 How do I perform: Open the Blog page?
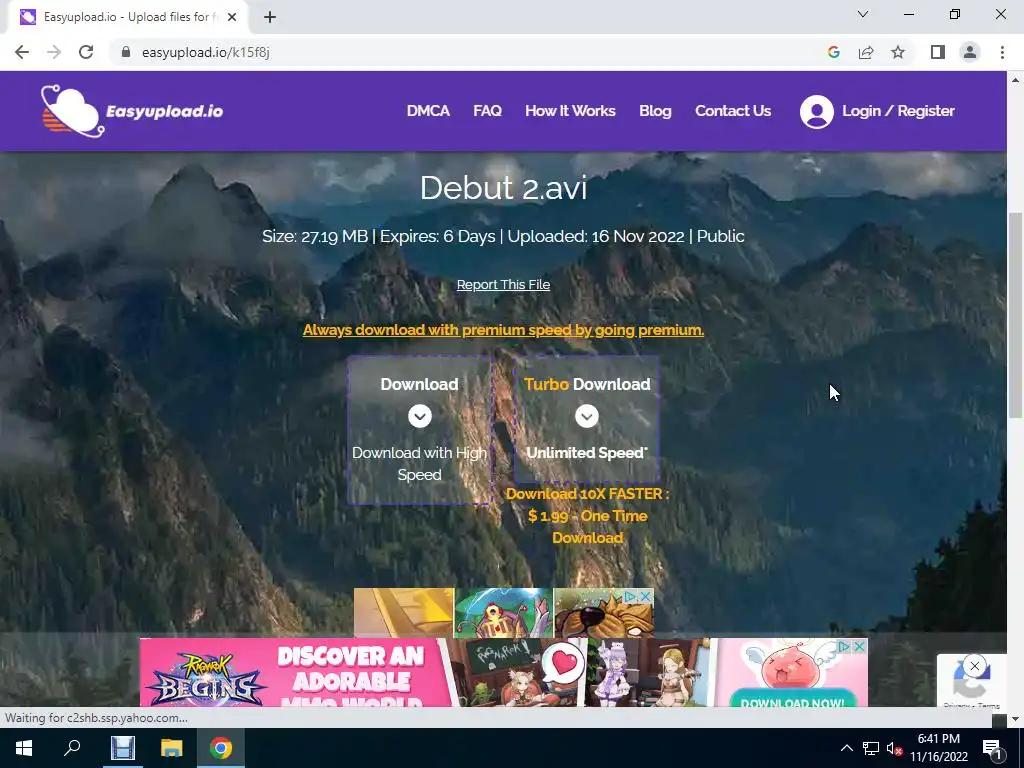point(655,111)
